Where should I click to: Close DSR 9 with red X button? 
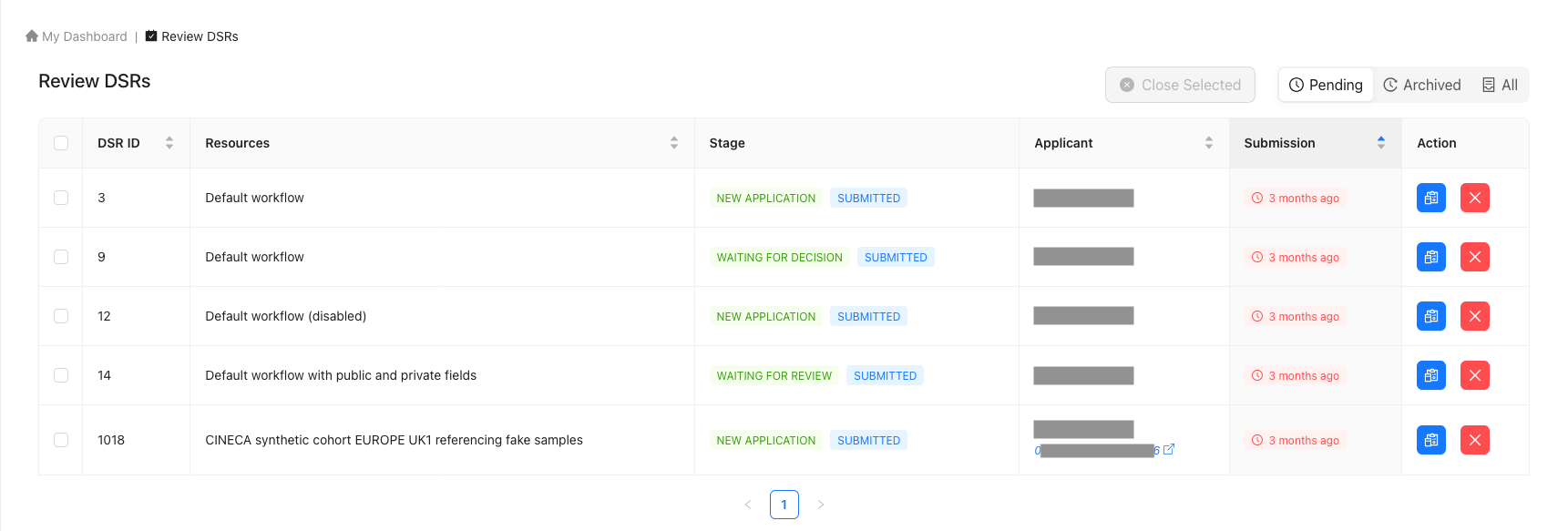pyautogui.click(x=1474, y=257)
